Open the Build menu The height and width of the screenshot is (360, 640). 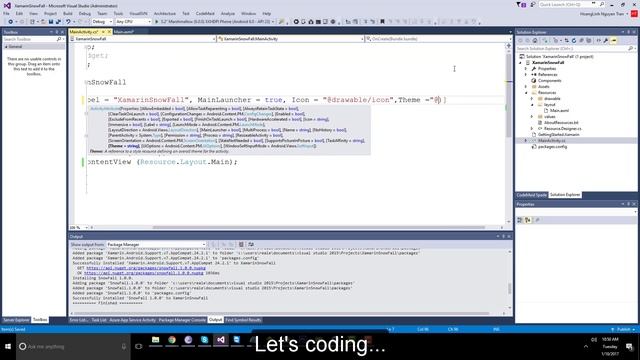pyautogui.click(x=68, y=13)
